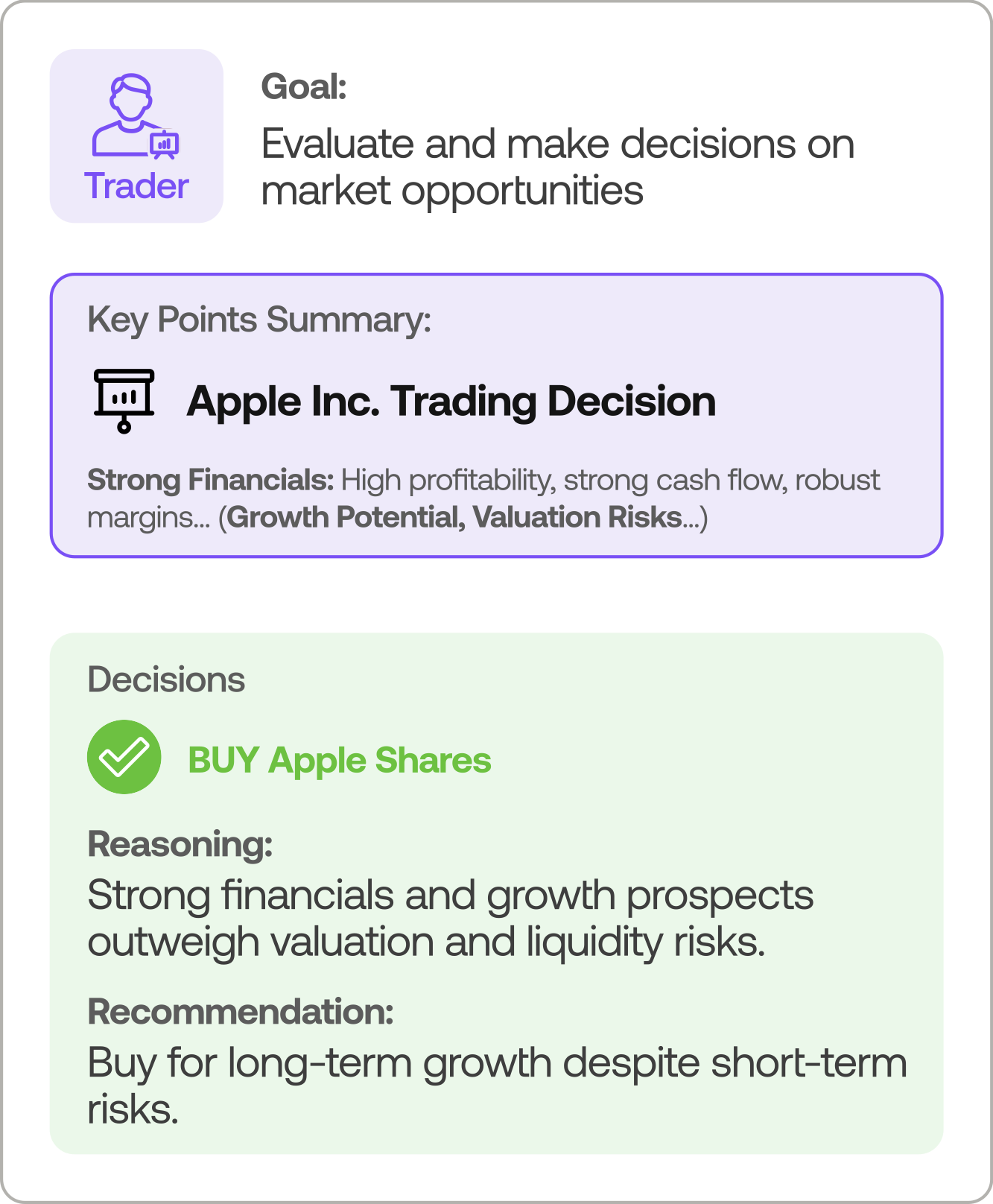Select the Valuation Risks bold text
This screenshot has width=993, height=1204.
(x=577, y=517)
